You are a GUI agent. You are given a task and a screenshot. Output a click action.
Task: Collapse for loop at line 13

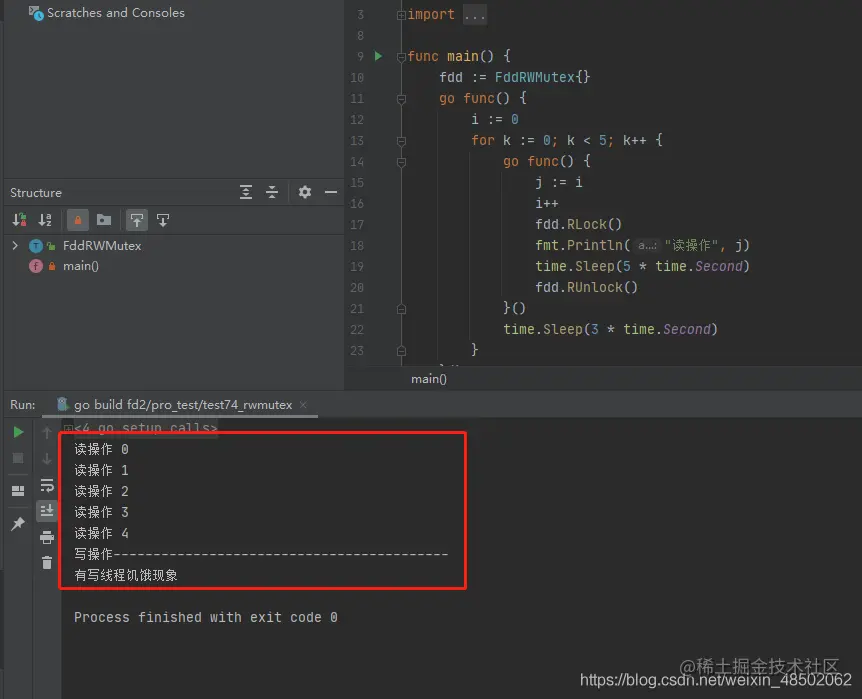tap(401, 141)
